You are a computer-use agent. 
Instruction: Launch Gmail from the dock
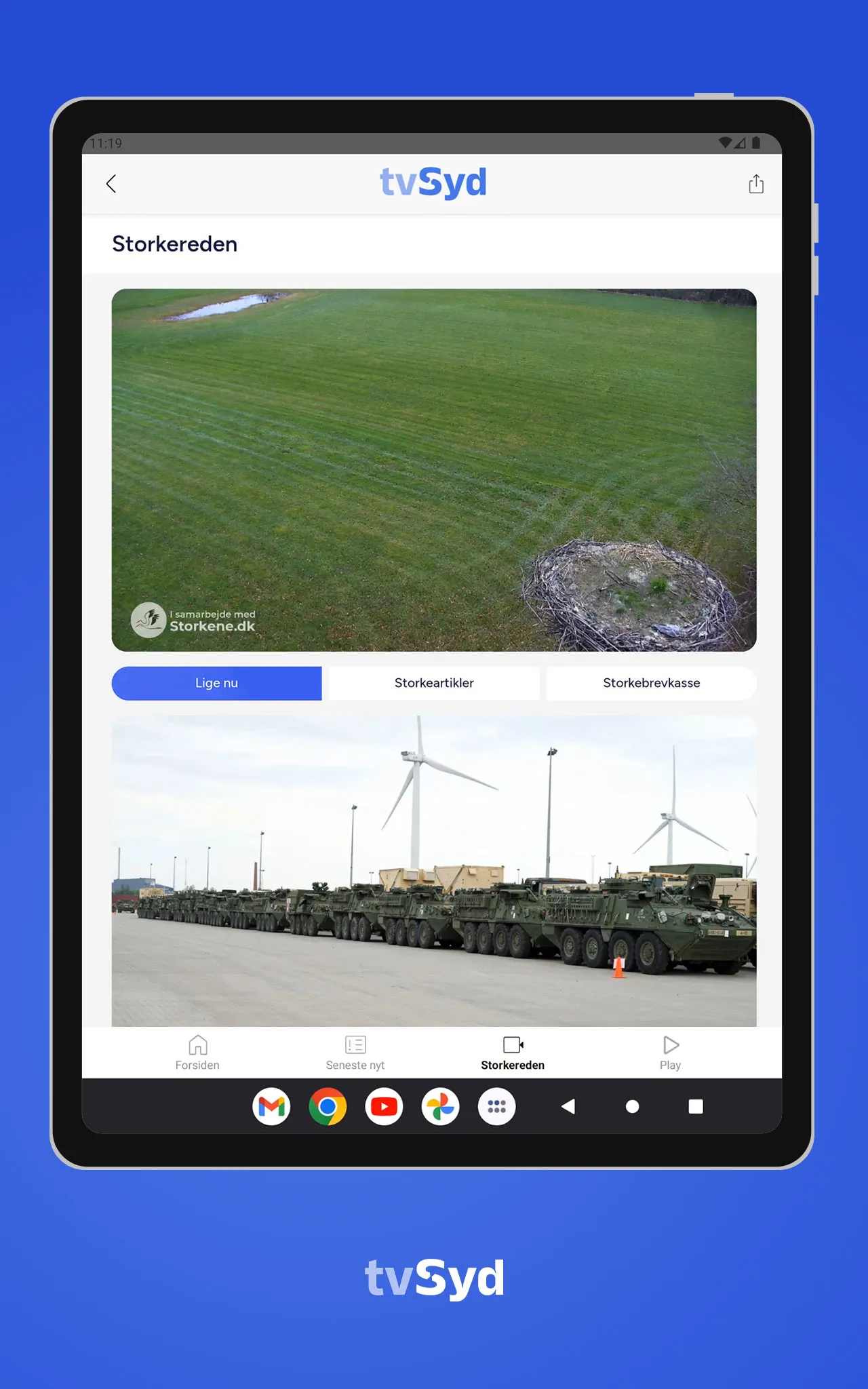(x=271, y=1106)
